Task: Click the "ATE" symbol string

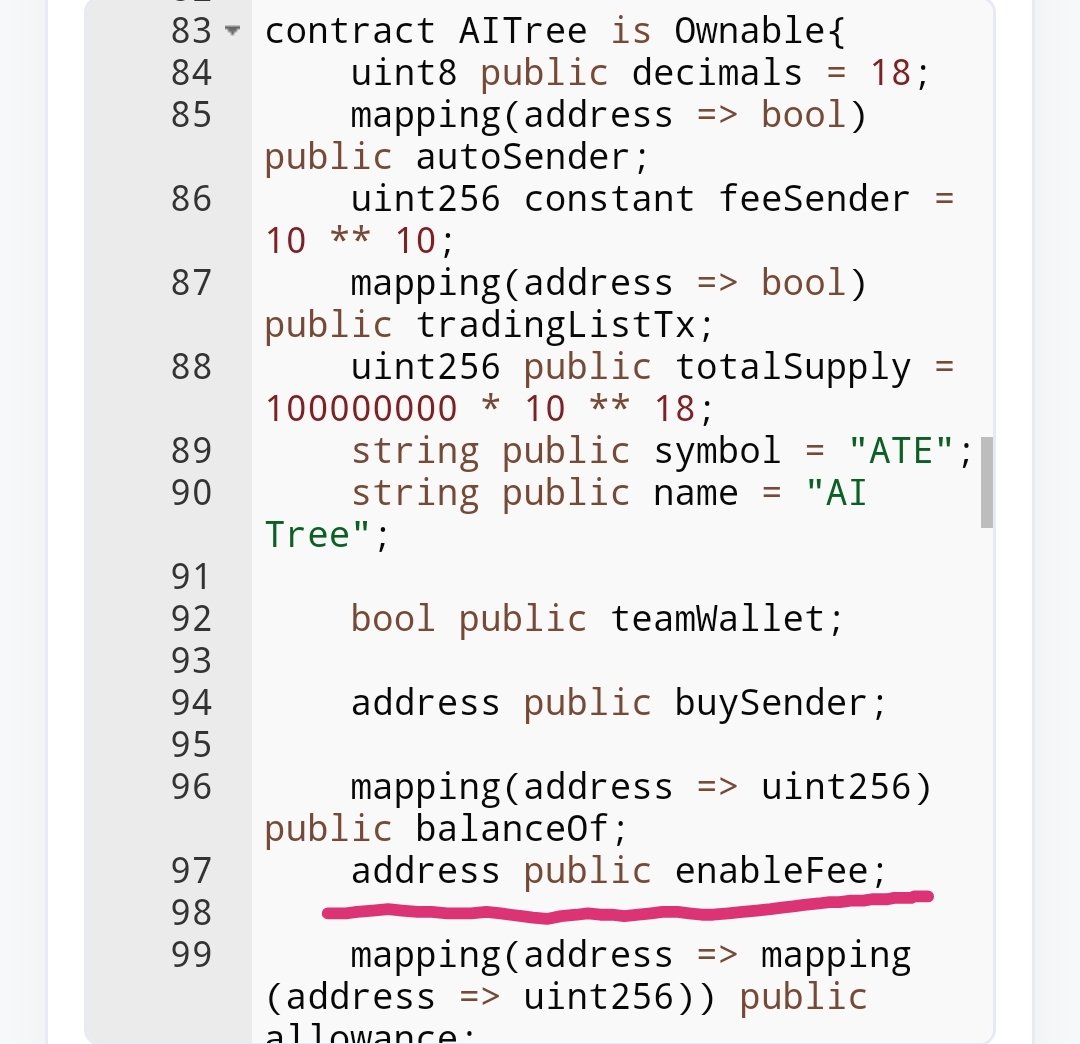Action: (x=901, y=451)
